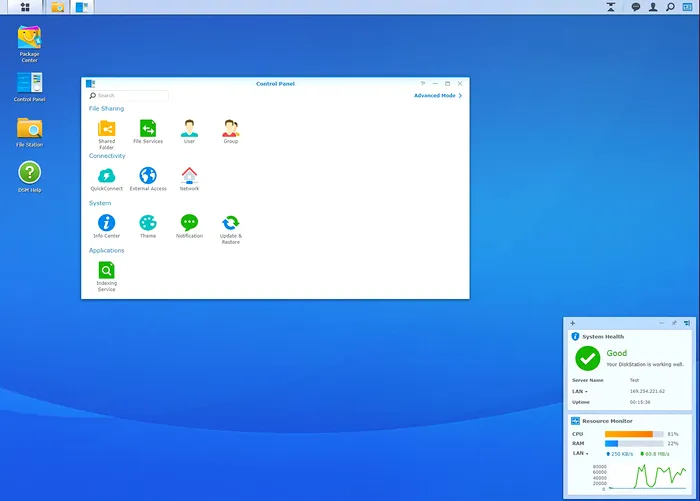Click the Connectivity section heading

pyautogui.click(x=107, y=156)
